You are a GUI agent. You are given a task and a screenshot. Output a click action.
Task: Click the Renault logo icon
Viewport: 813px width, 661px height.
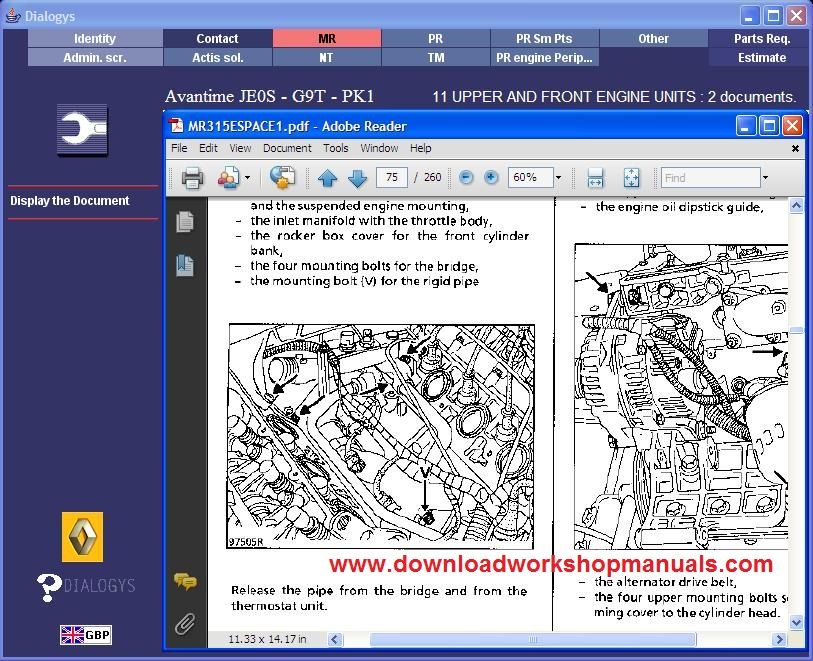click(x=82, y=537)
